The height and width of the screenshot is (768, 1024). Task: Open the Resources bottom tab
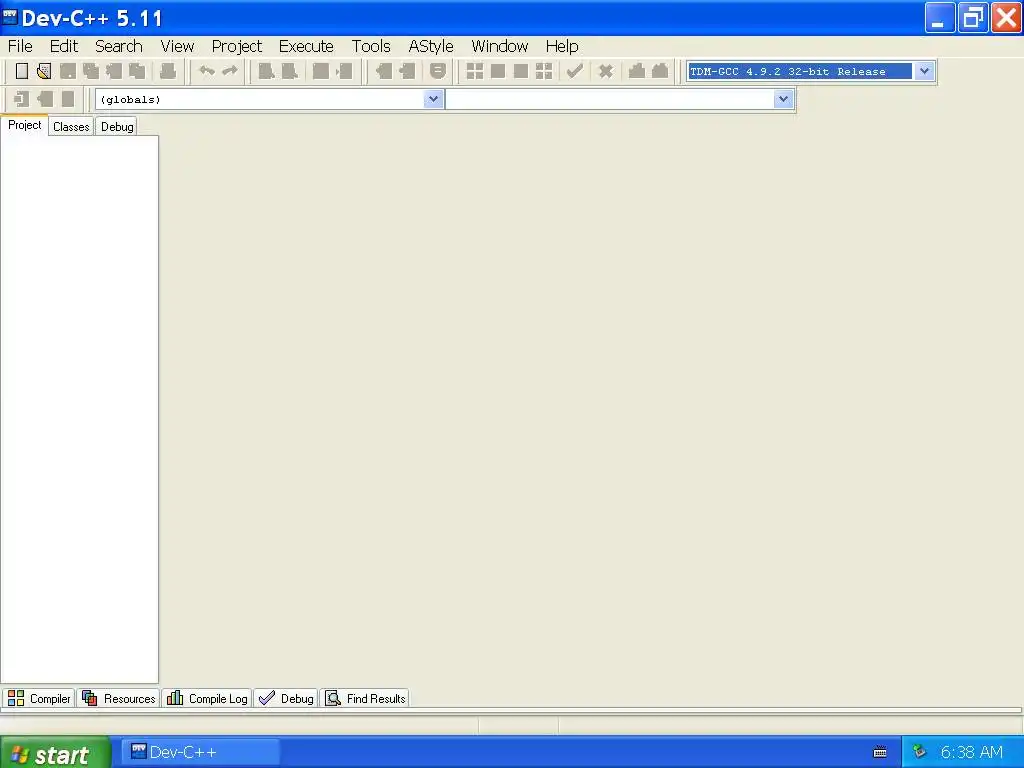point(119,699)
